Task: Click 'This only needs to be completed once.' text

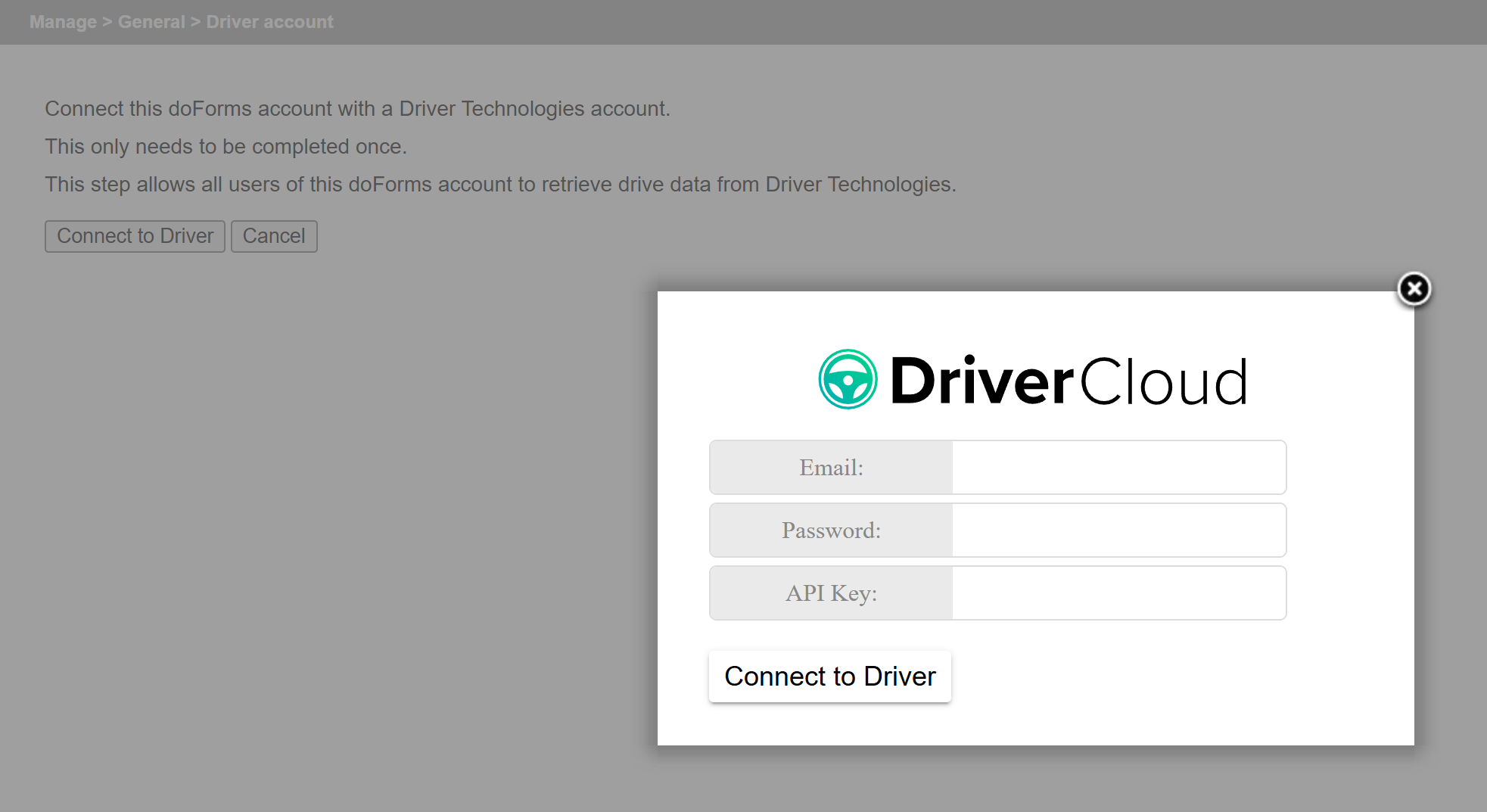Action: pos(226,147)
